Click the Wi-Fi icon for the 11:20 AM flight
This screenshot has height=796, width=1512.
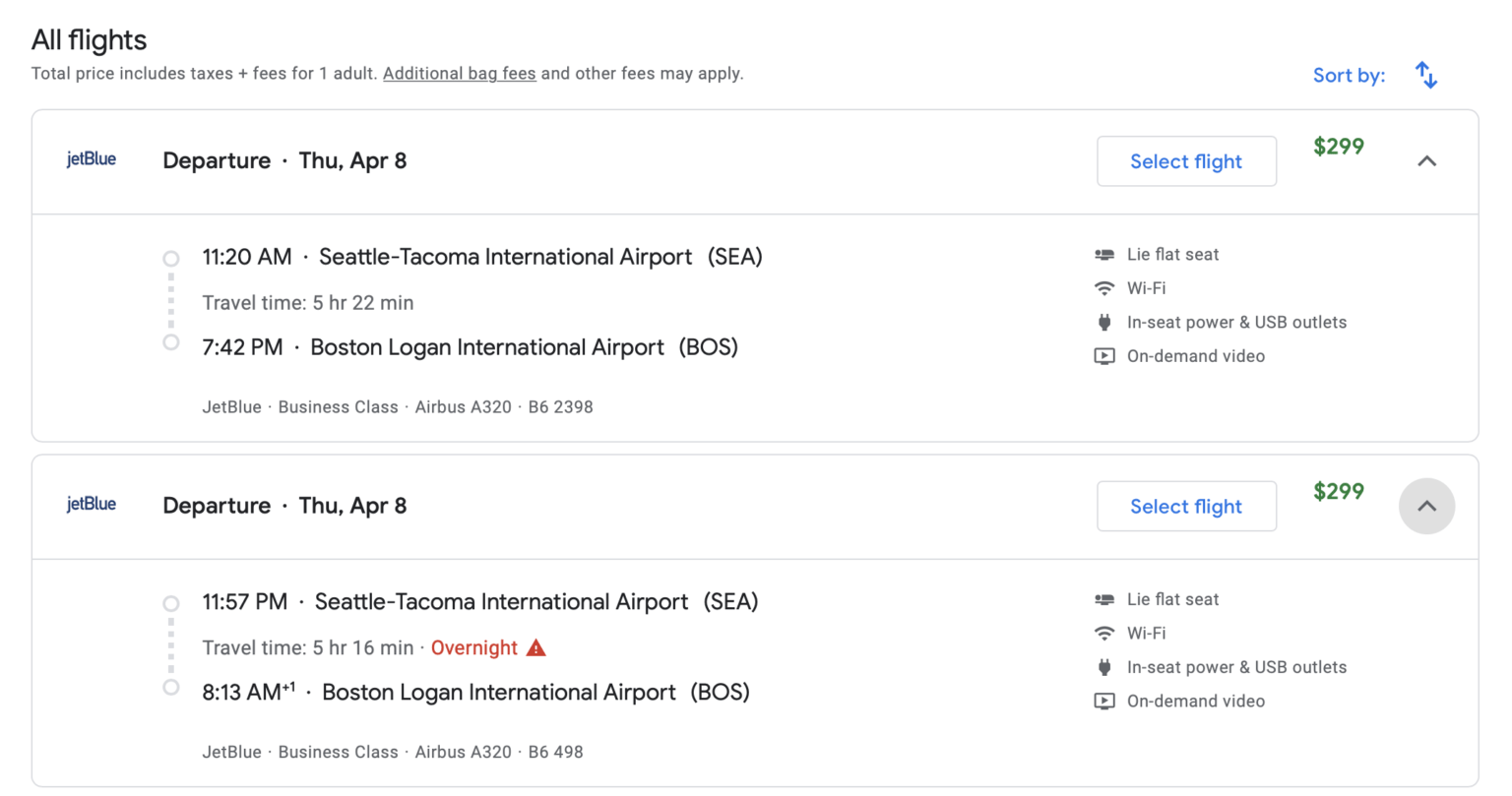(1104, 288)
